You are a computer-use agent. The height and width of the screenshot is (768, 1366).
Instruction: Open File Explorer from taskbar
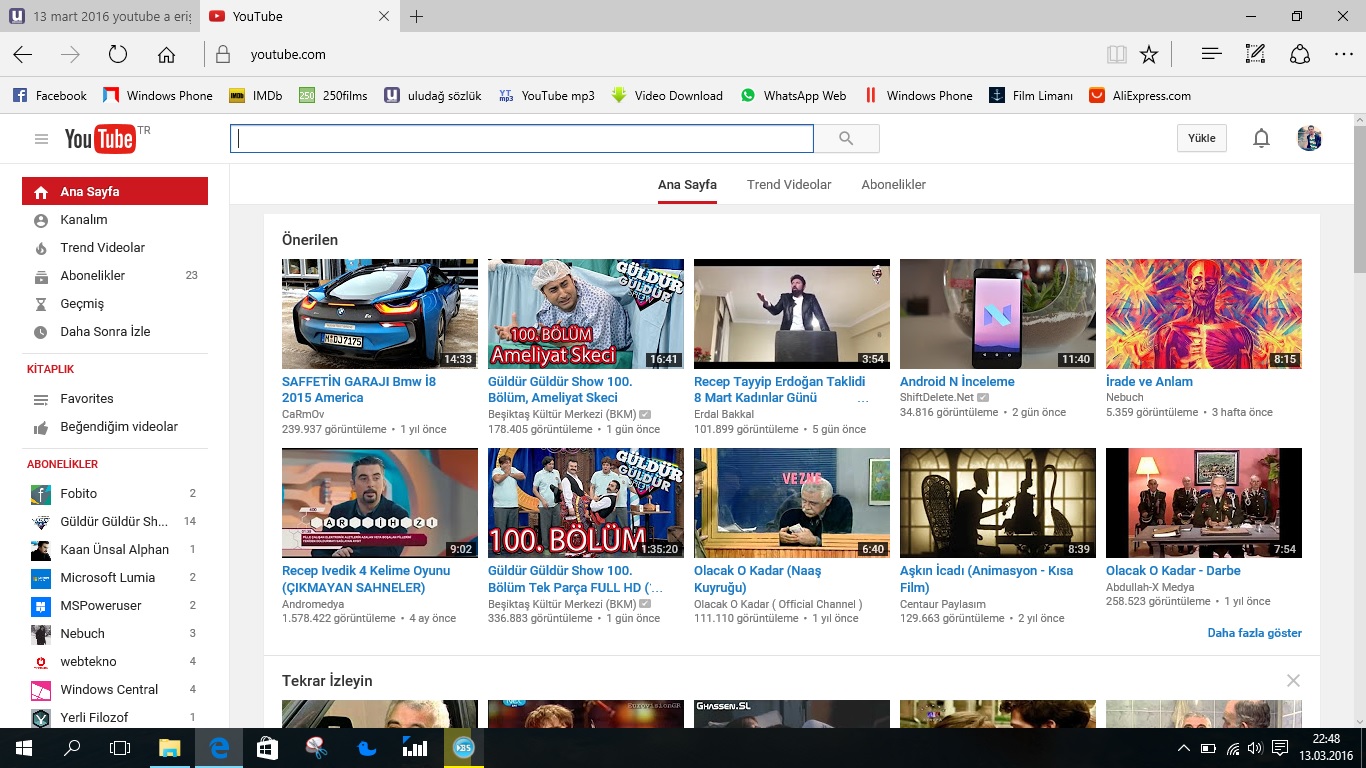click(169, 748)
